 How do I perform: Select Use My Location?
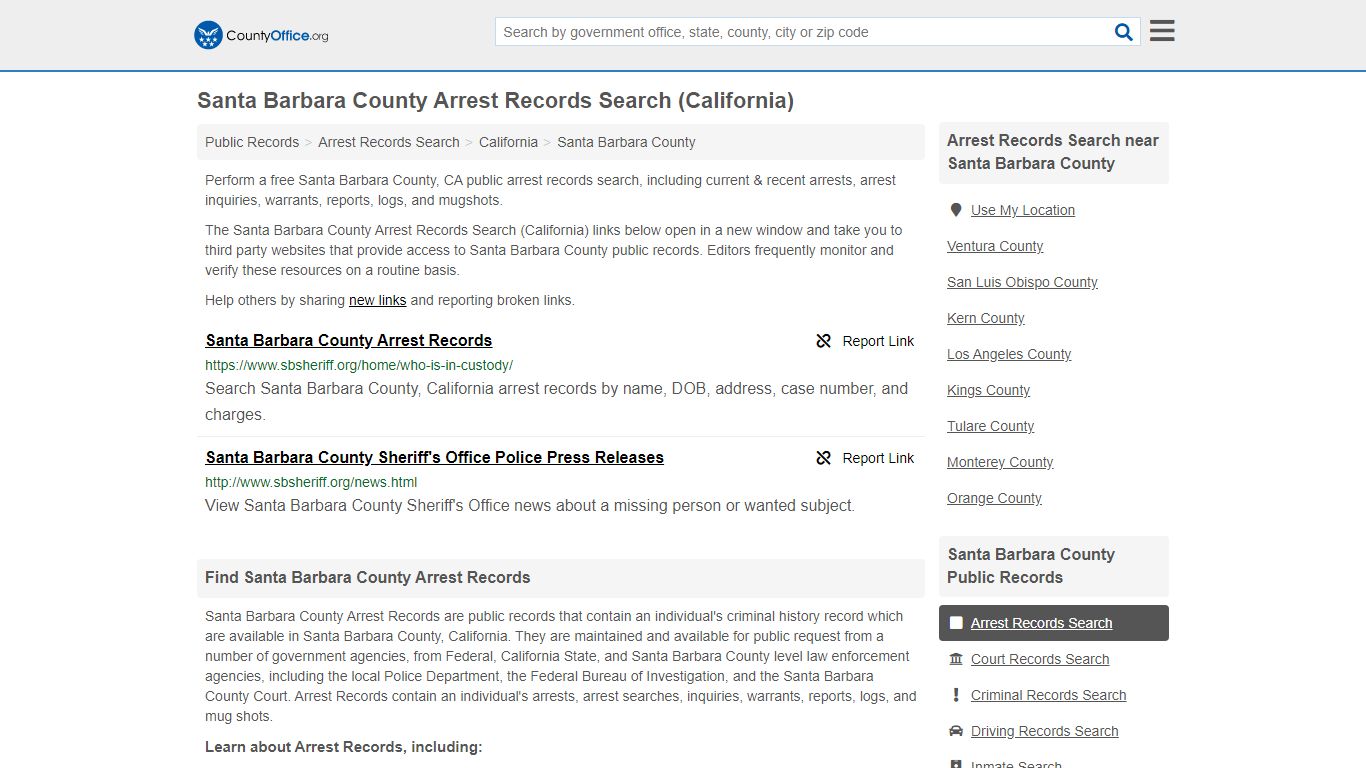coord(1023,210)
